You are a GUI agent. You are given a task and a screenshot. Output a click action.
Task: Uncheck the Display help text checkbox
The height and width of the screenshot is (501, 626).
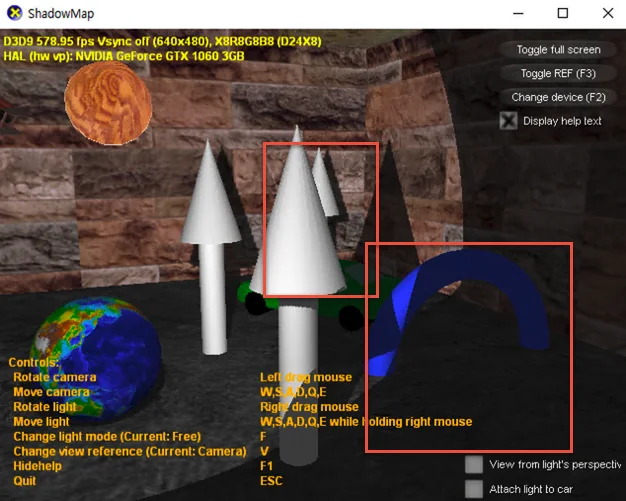tap(509, 121)
